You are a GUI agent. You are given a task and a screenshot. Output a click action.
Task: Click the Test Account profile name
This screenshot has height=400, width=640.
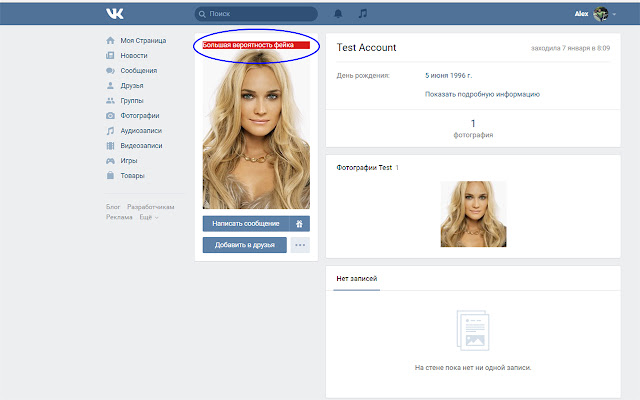[366, 48]
